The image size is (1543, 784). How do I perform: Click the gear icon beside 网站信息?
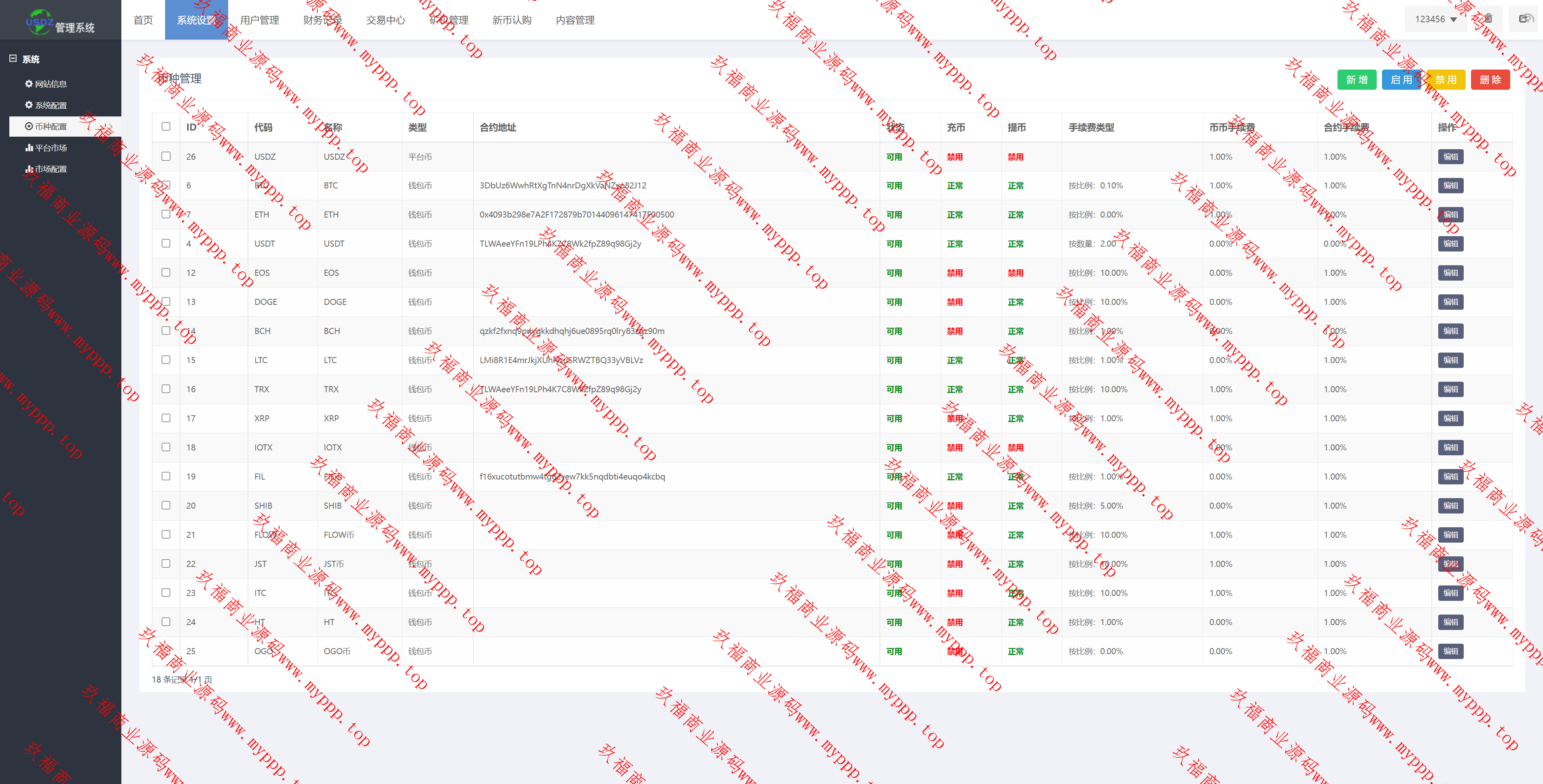coord(28,84)
